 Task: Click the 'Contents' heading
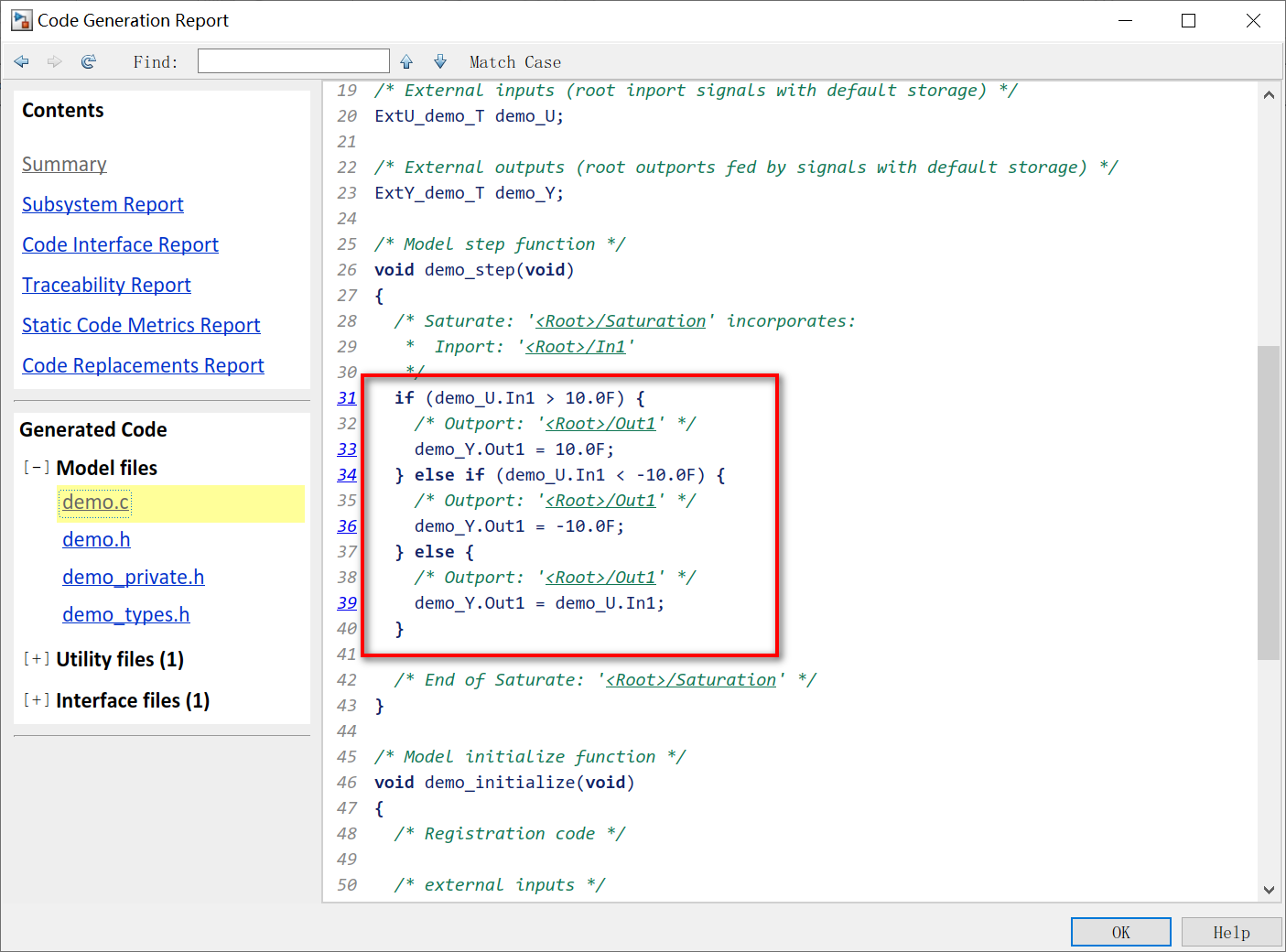point(63,110)
